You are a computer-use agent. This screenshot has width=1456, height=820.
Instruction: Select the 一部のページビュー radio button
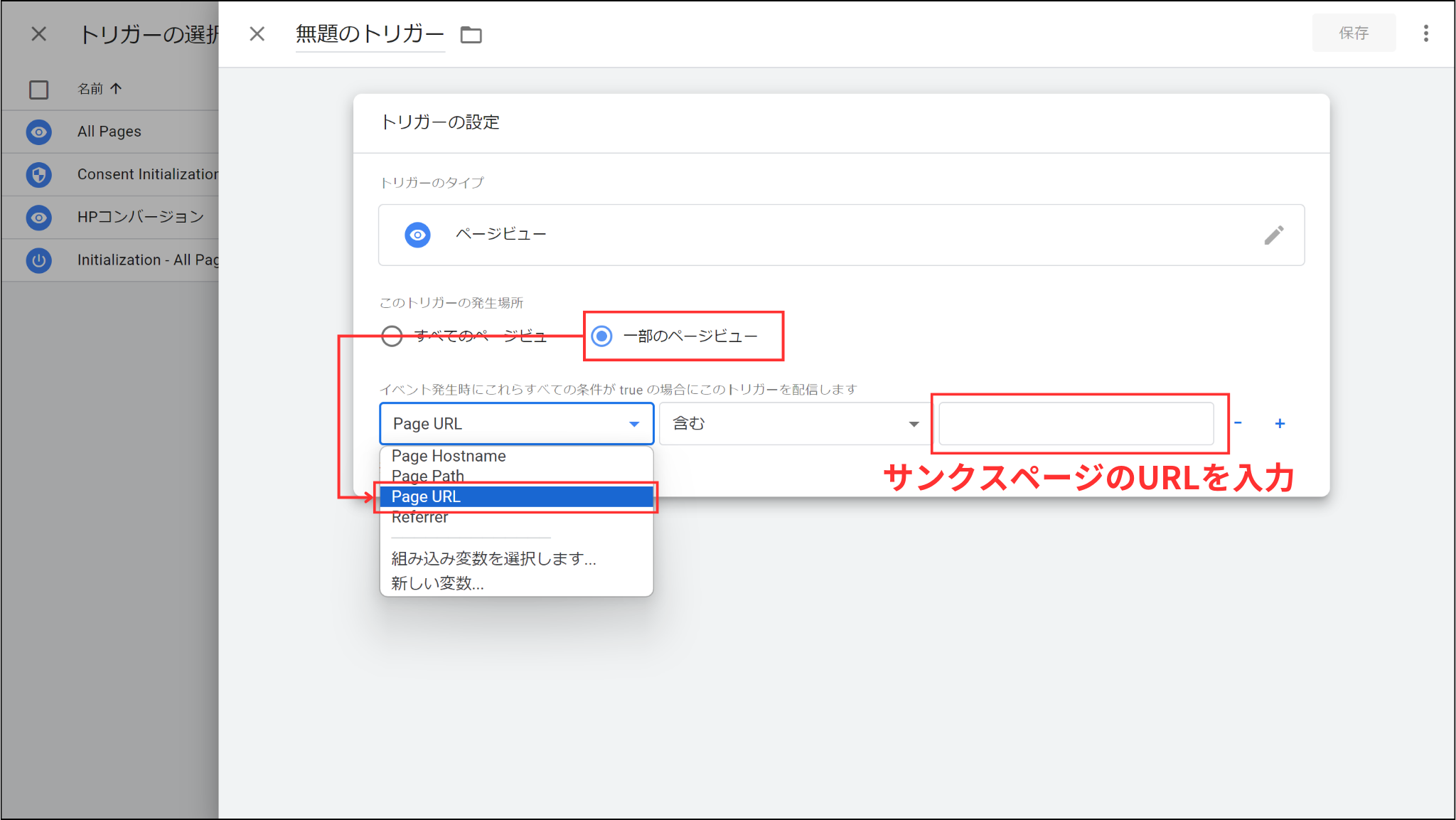pyautogui.click(x=602, y=336)
